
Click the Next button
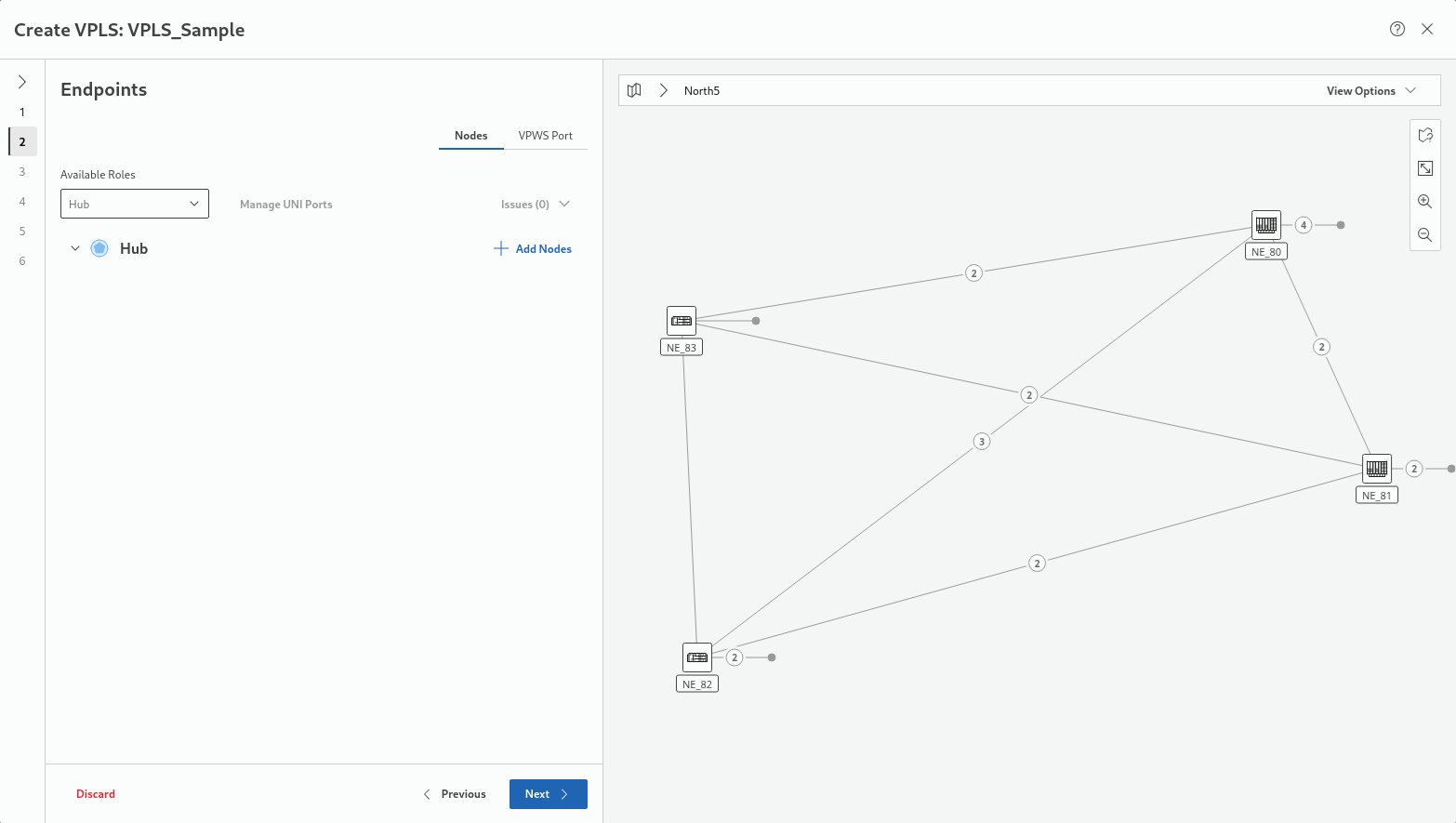coord(548,794)
